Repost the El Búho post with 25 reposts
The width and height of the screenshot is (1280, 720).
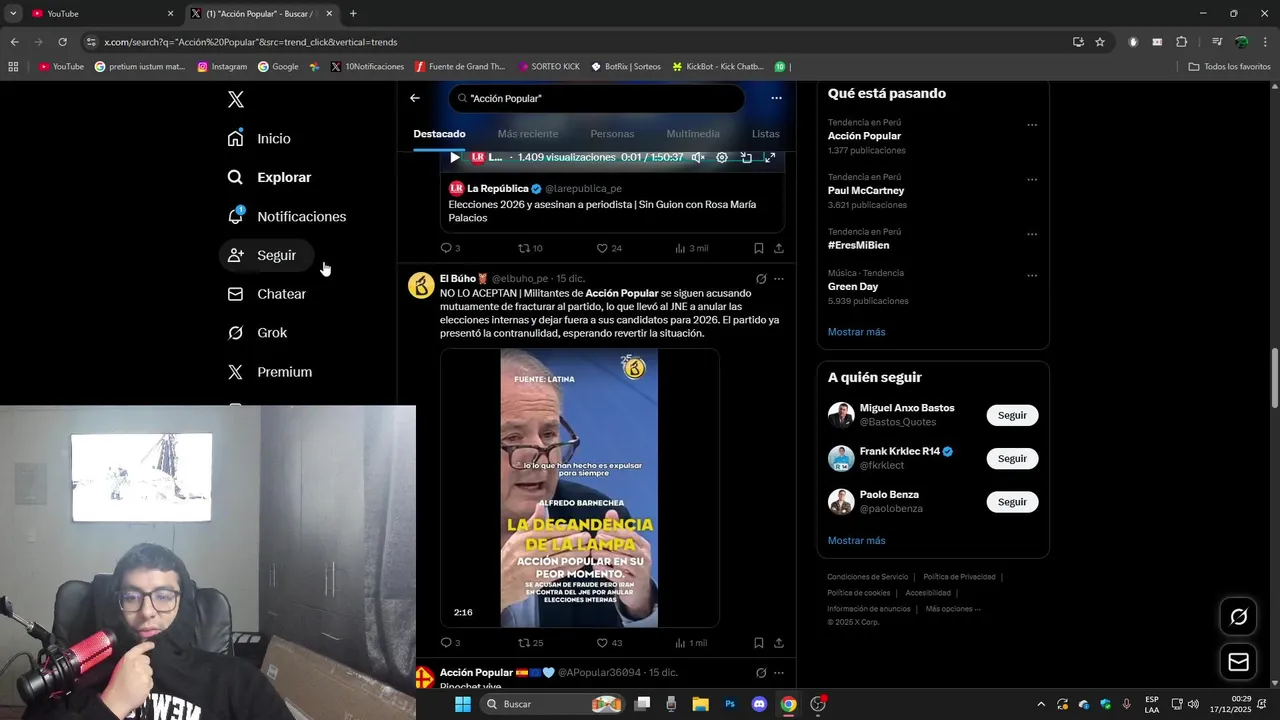(530, 643)
